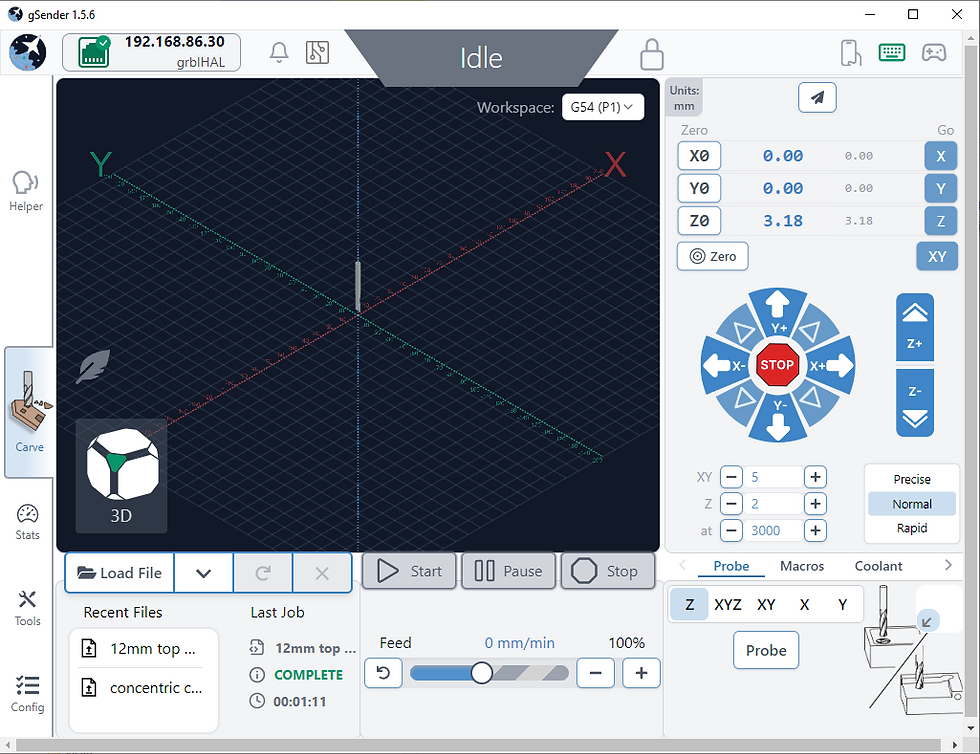Screen dimensions: 980x754
Task: Select the Rapid jog preset
Action: [x=912, y=528]
